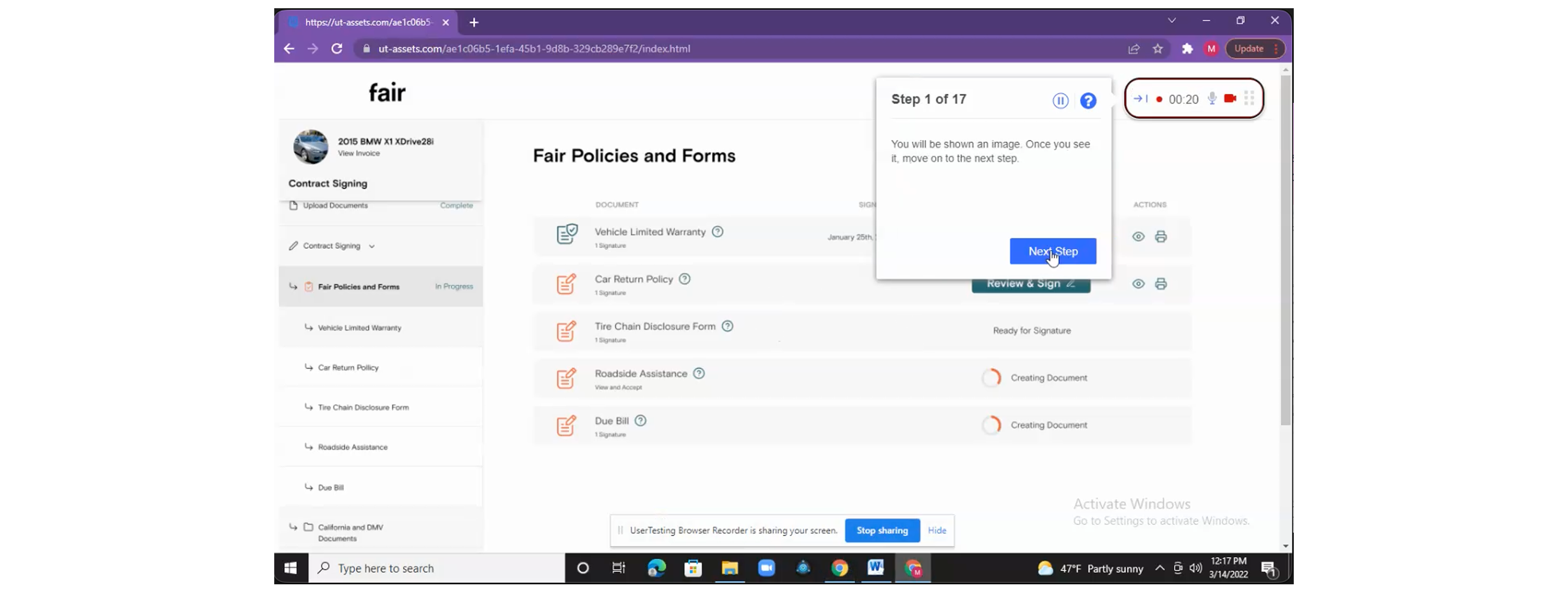Image resolution: width=1568 pixels, height=595 pixels.
Task: Click Stop sharing button
Action: [x=882, y=530]
